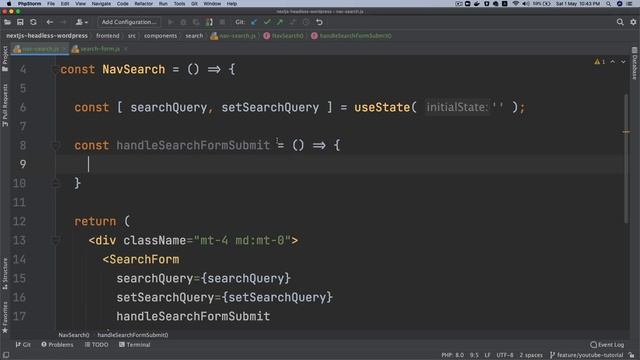The height and width of the screenshot is (360, 640).
Task: Click the Search Everywhere magnifier icon
Action: tap(620, 22)
